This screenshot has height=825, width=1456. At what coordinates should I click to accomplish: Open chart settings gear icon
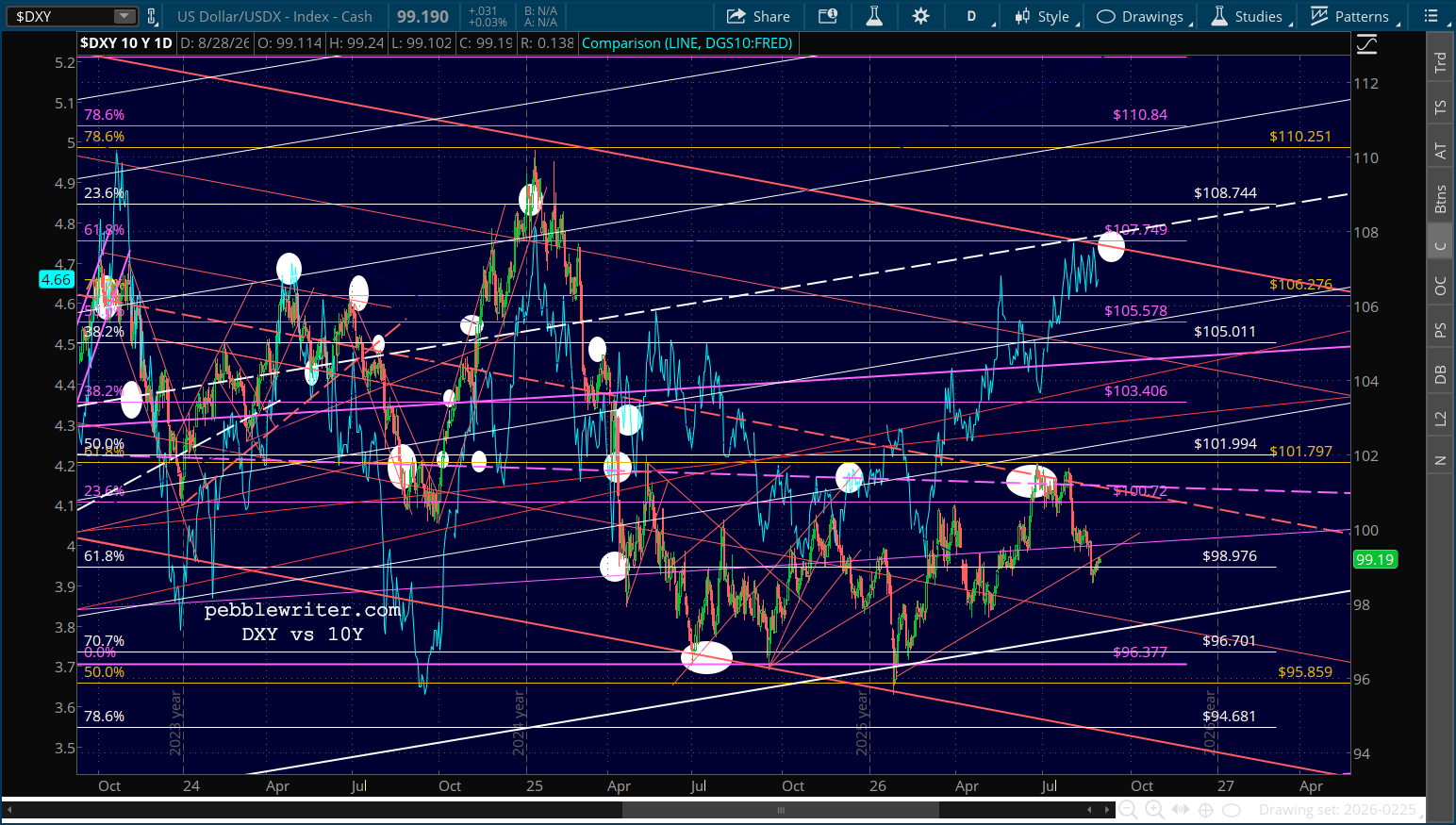[920, 16]
